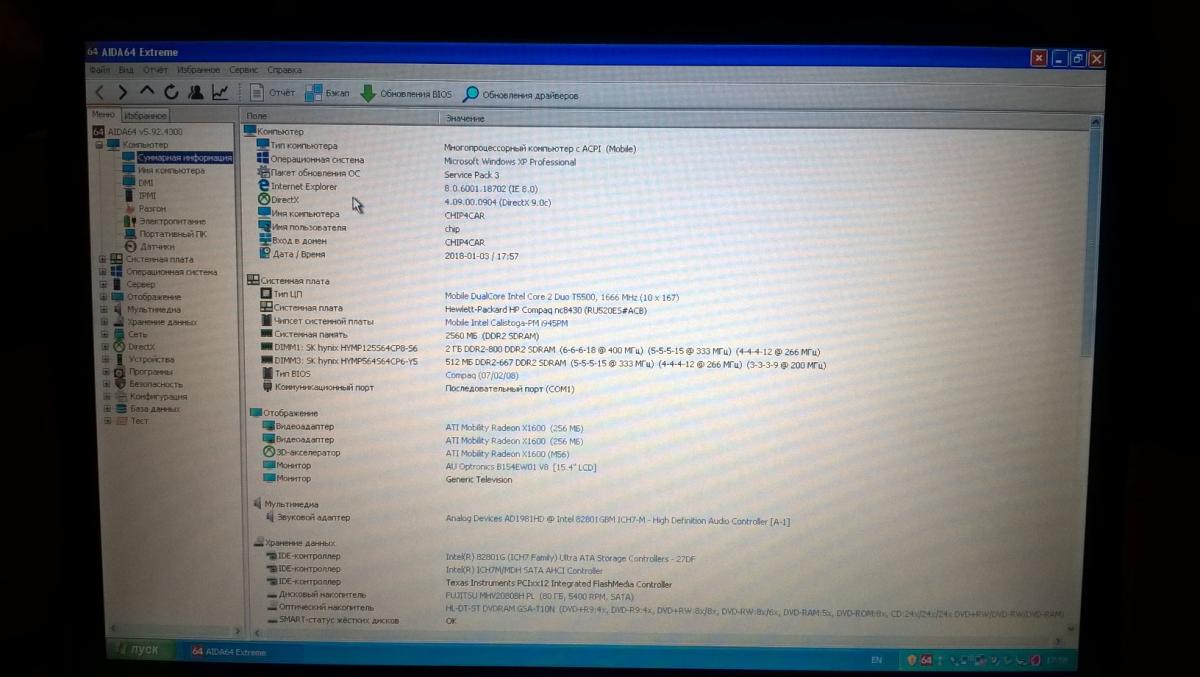
Task: Click the AIDA64 Extreme taskbar button
Action: [x=229, y=652]
